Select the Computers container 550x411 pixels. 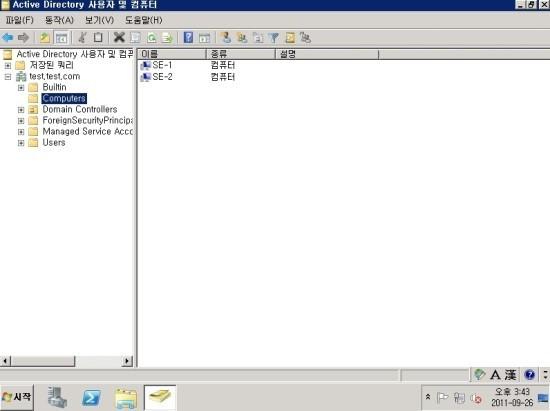[x=64, y=99]
